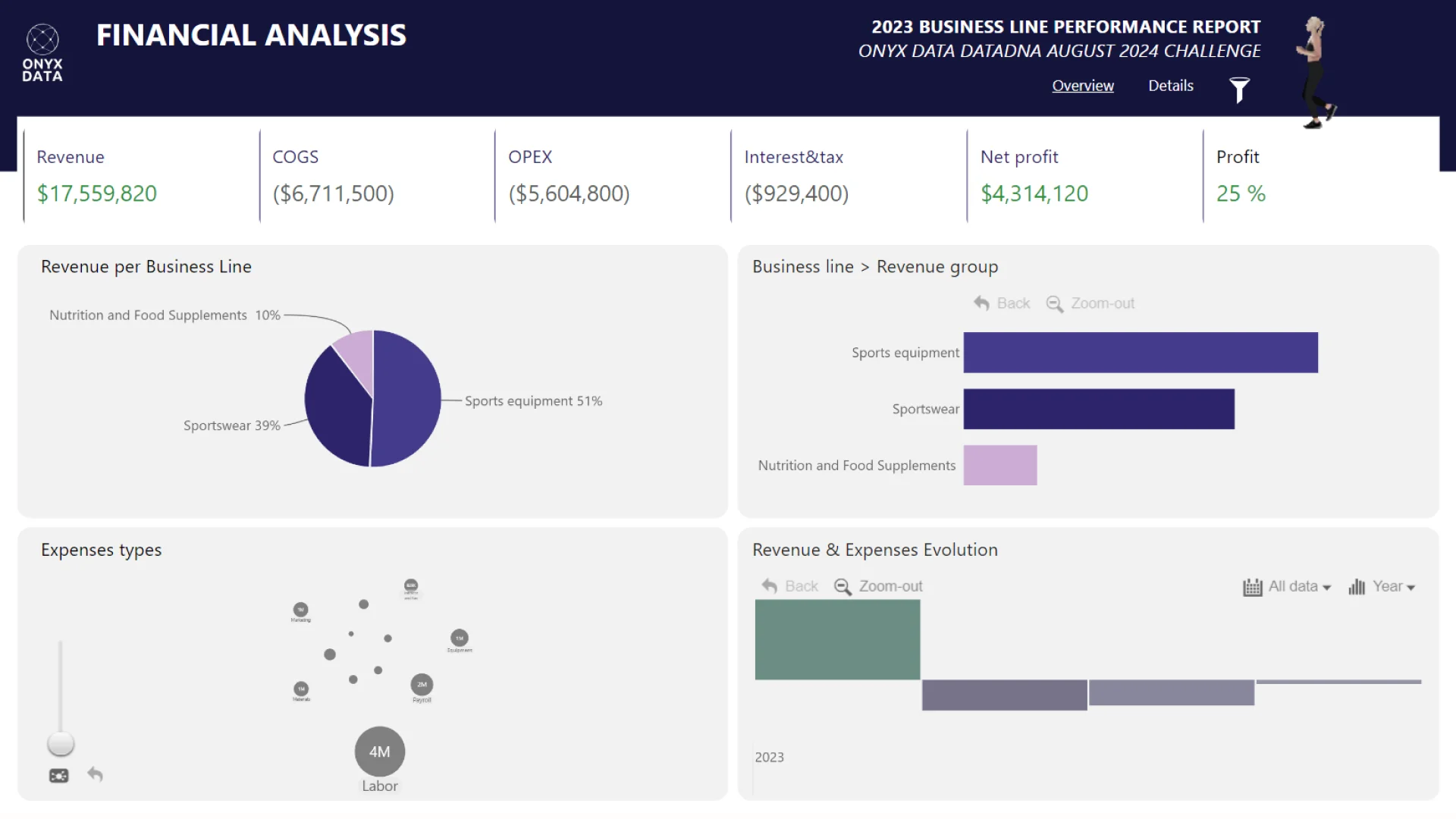1456x819 pixels.
Task: Click the OPEX card value ($5,604,800)
Action: pos(570,193)
